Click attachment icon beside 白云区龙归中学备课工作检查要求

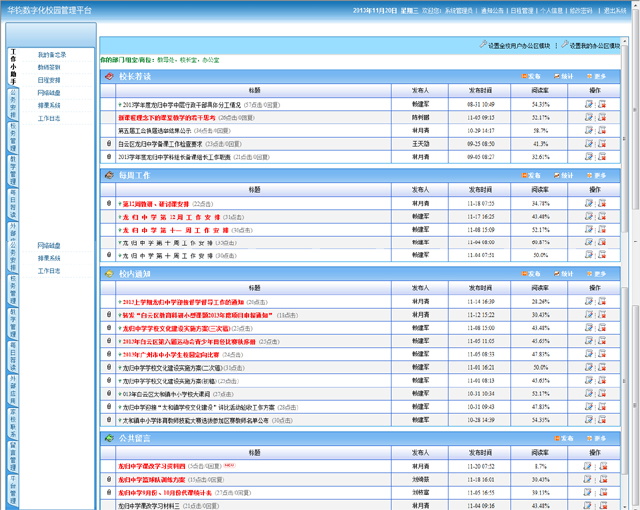click(108, 143)
